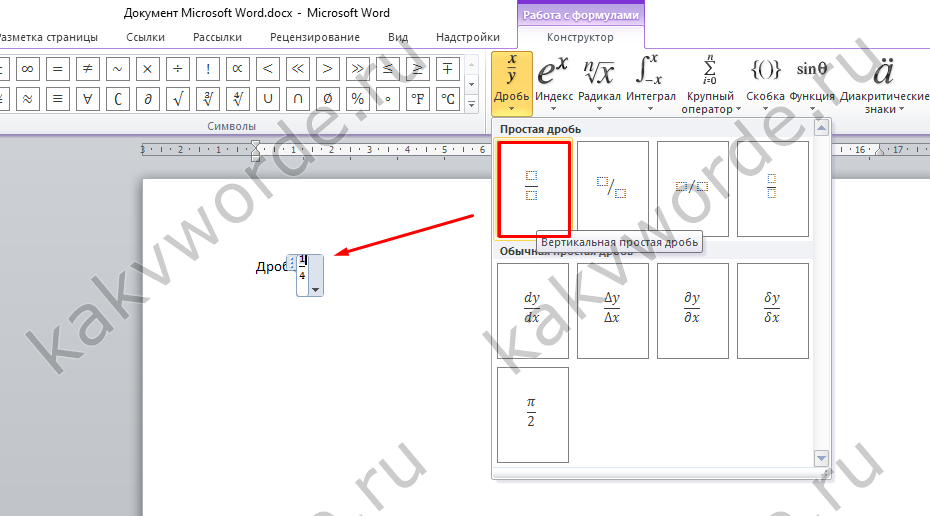This screenshot has width=930, height=516.
Task: Open the equation options arrow in the document
Action: (x=316, y=290)
